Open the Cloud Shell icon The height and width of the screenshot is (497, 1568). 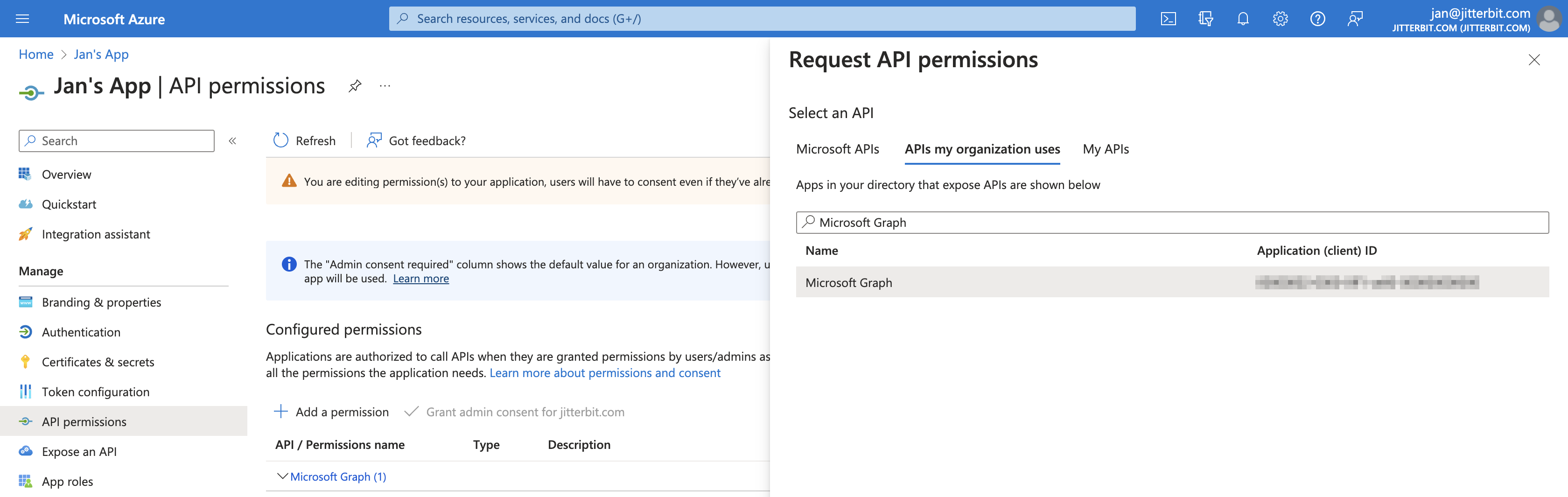pos(1168,19)
